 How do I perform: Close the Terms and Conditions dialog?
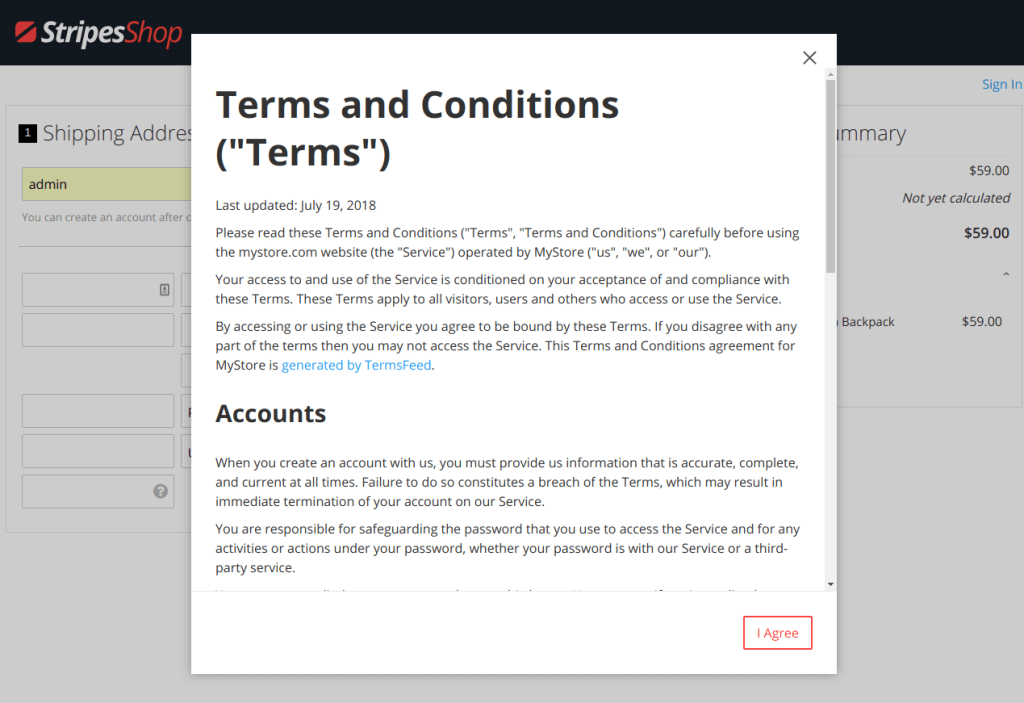(x=809, y=57)
